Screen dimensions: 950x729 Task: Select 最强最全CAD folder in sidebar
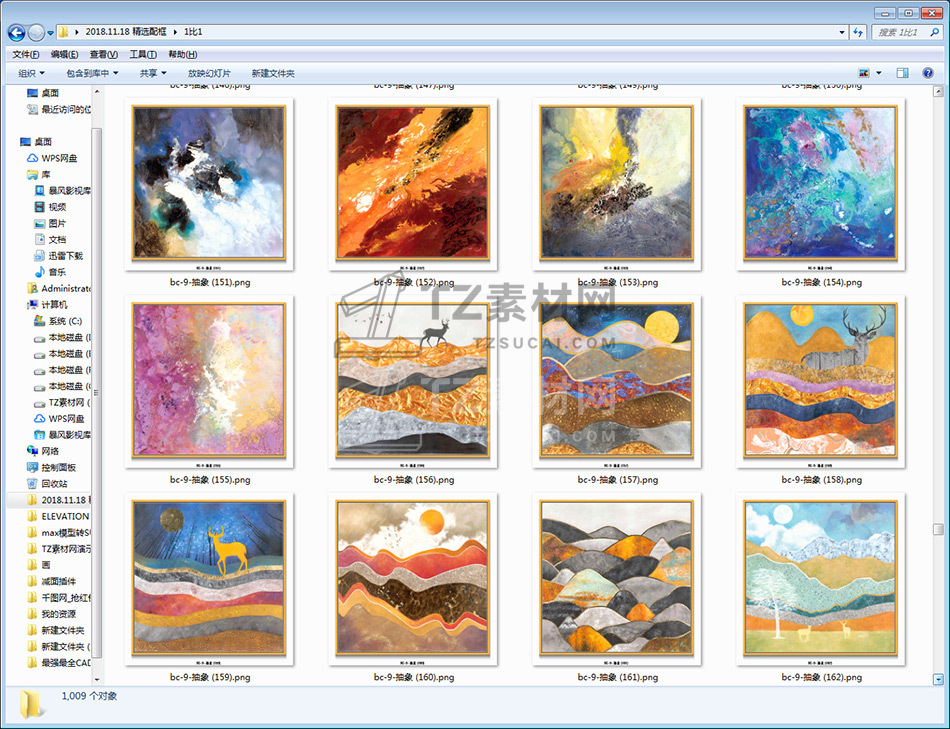click(59, 664)
